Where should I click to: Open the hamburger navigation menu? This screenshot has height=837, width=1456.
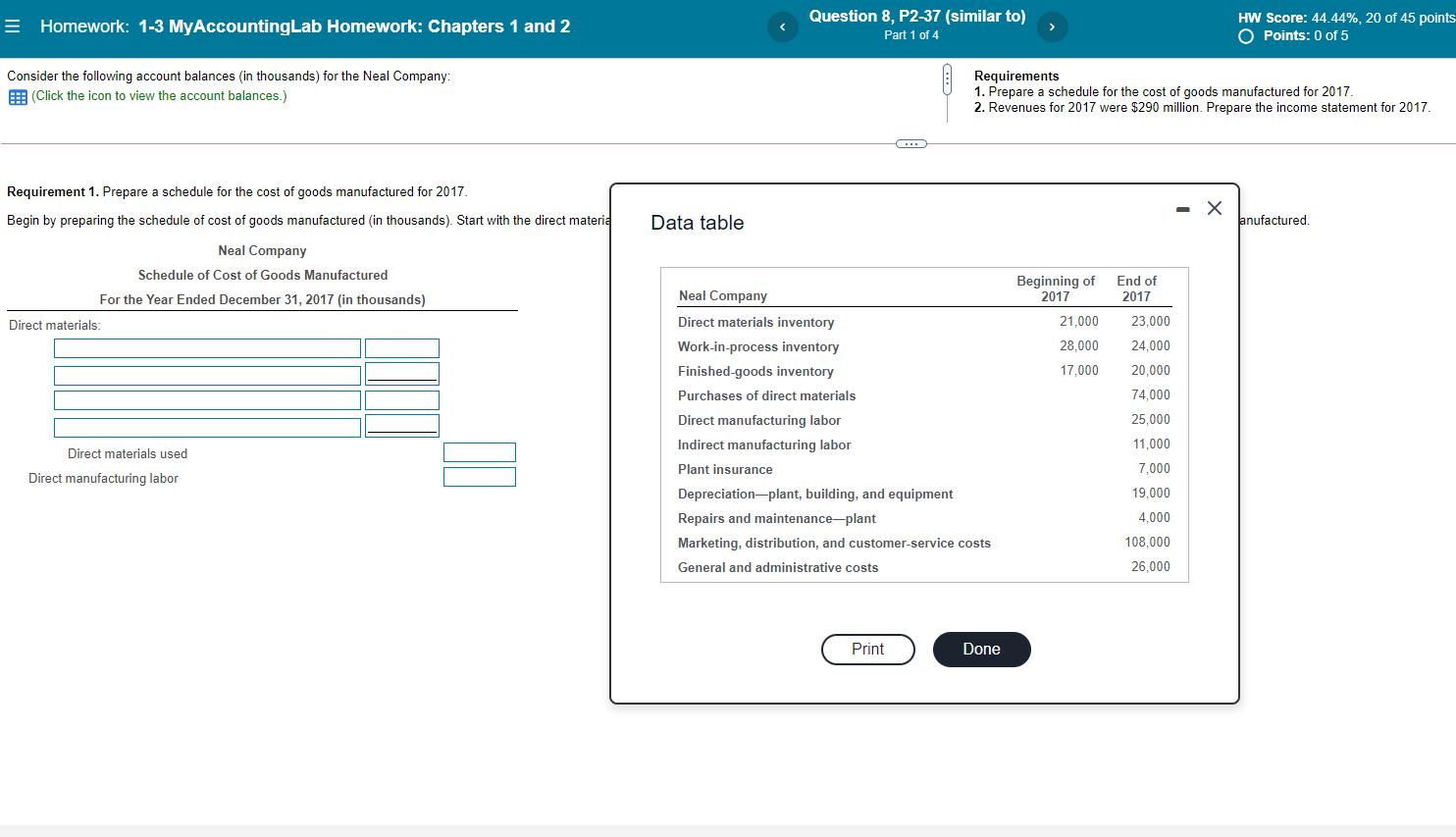tap(12, 26)
